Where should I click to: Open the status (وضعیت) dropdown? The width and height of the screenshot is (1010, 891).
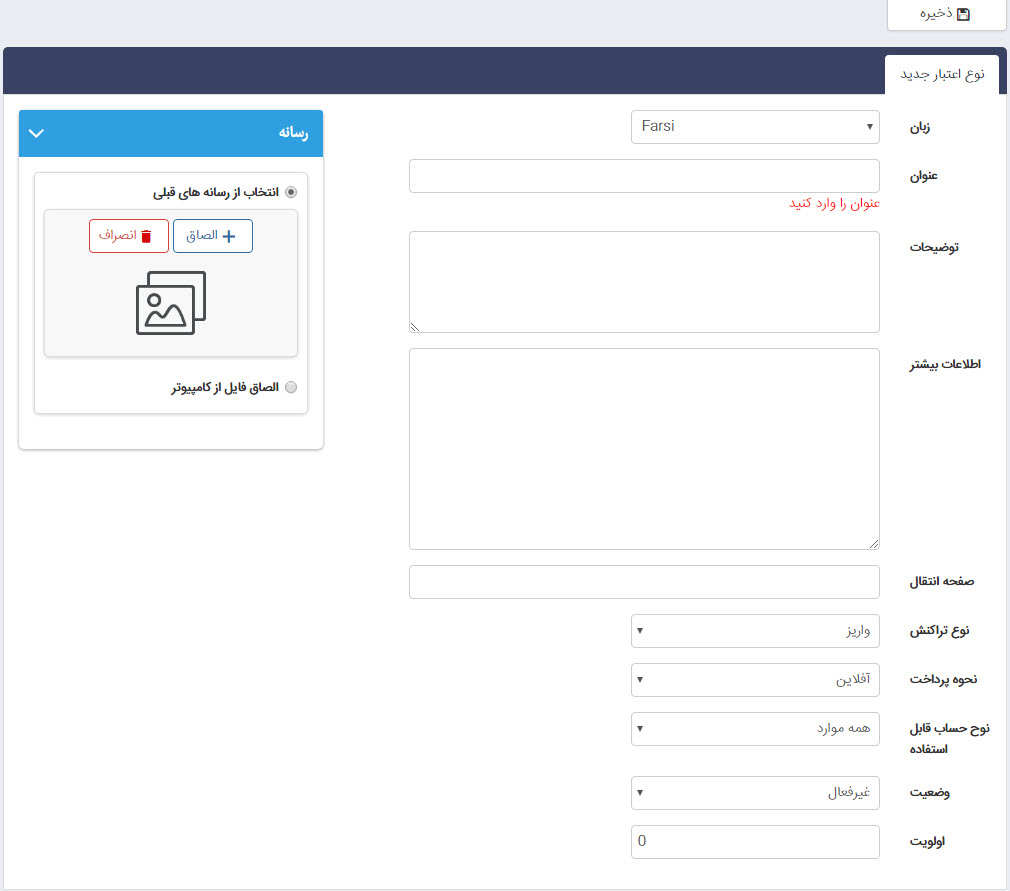click(755, 793)
